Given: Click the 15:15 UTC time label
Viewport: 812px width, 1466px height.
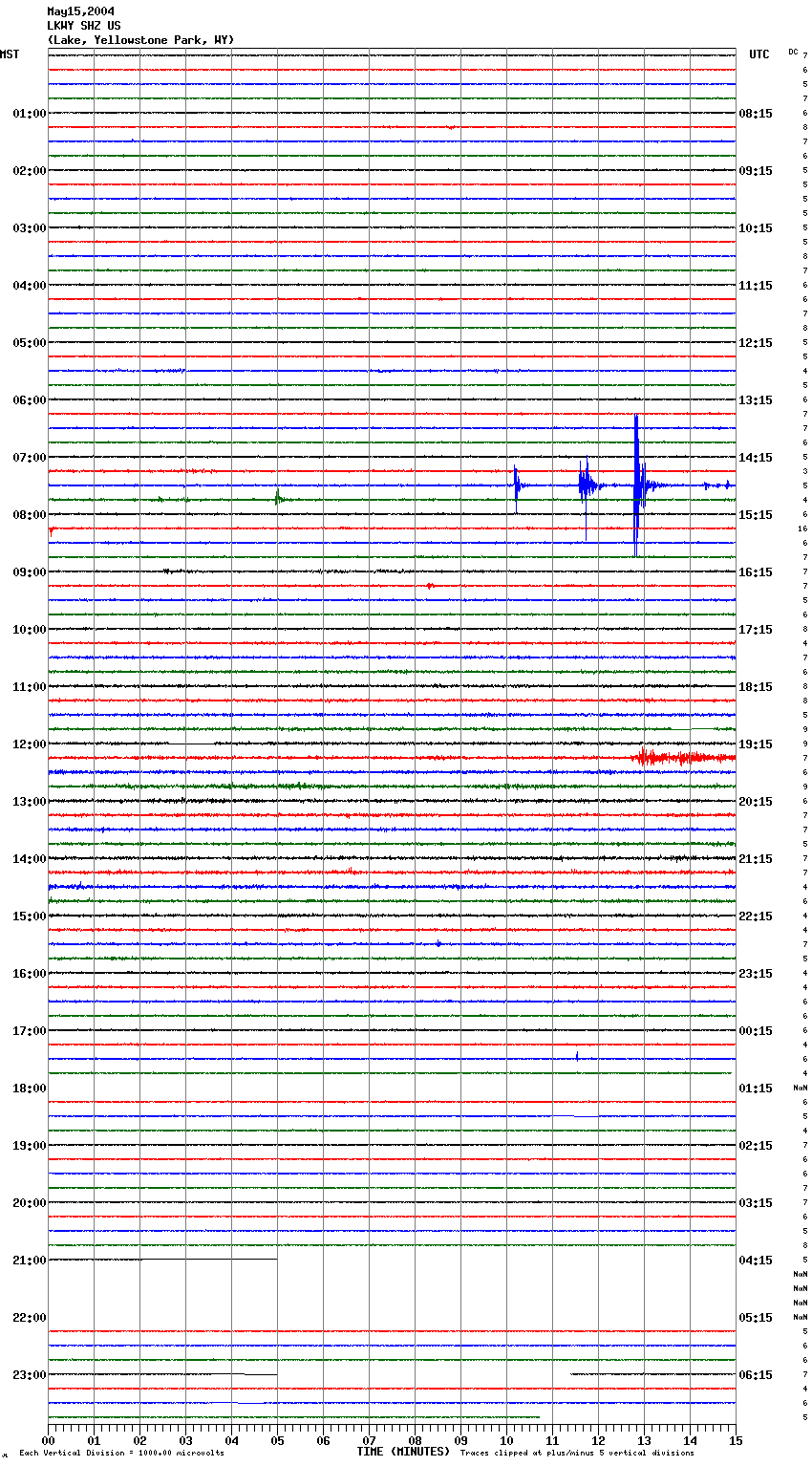Looking at the screenshot, I should tap(756, 515).
